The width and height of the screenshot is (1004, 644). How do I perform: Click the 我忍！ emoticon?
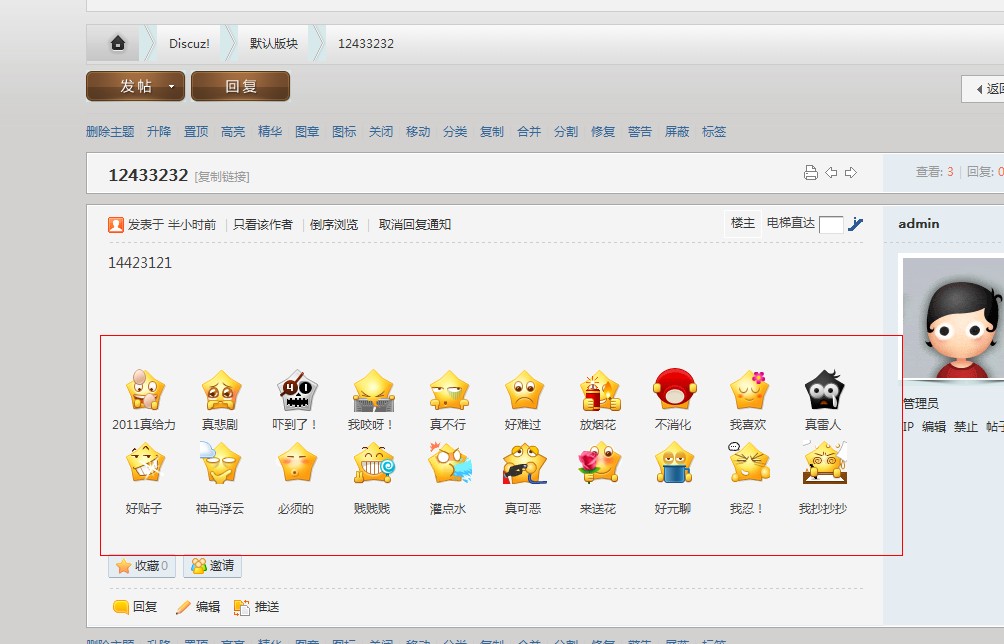click(x=749, y=463)
